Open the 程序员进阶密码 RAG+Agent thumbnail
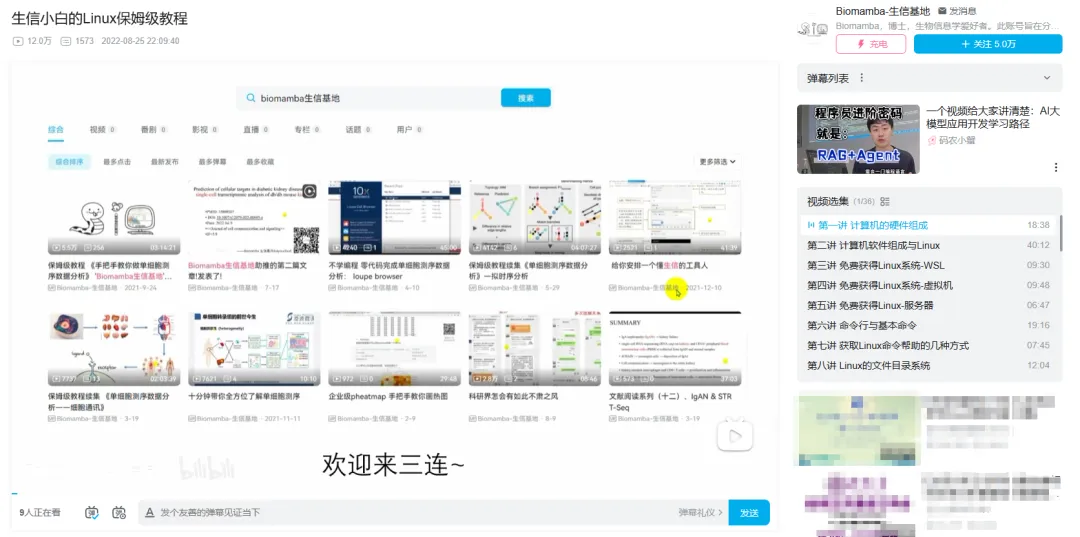 click(858, 139)
